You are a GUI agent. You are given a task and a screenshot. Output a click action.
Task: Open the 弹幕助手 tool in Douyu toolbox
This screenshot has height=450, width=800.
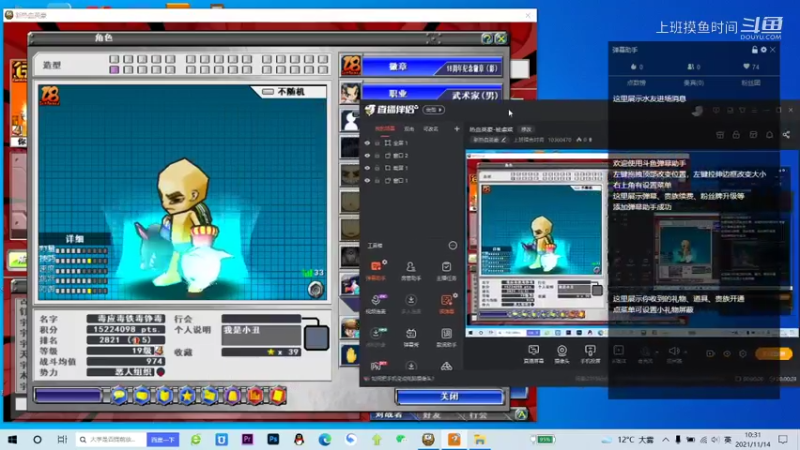tap(376, 270)
